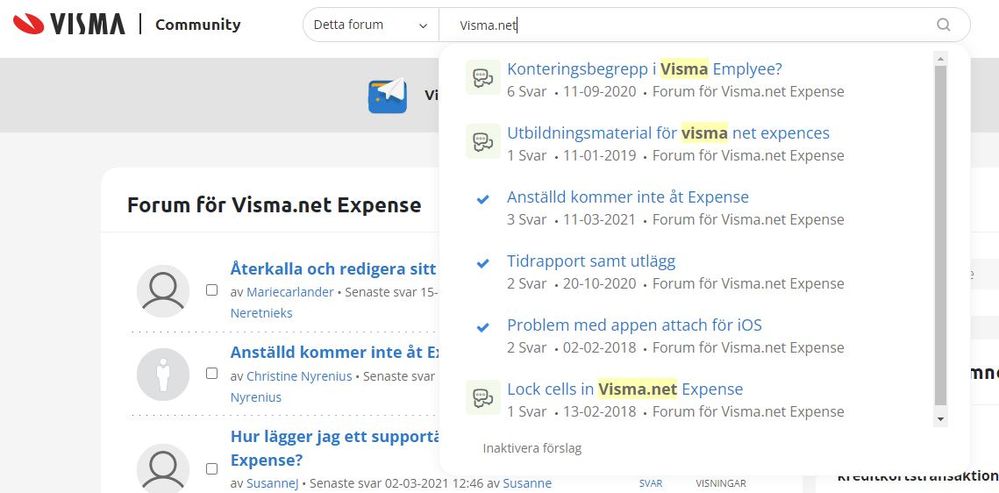Click VISNINGAR column label
This screenshot has height=493, width=999.
coord(721,483)
